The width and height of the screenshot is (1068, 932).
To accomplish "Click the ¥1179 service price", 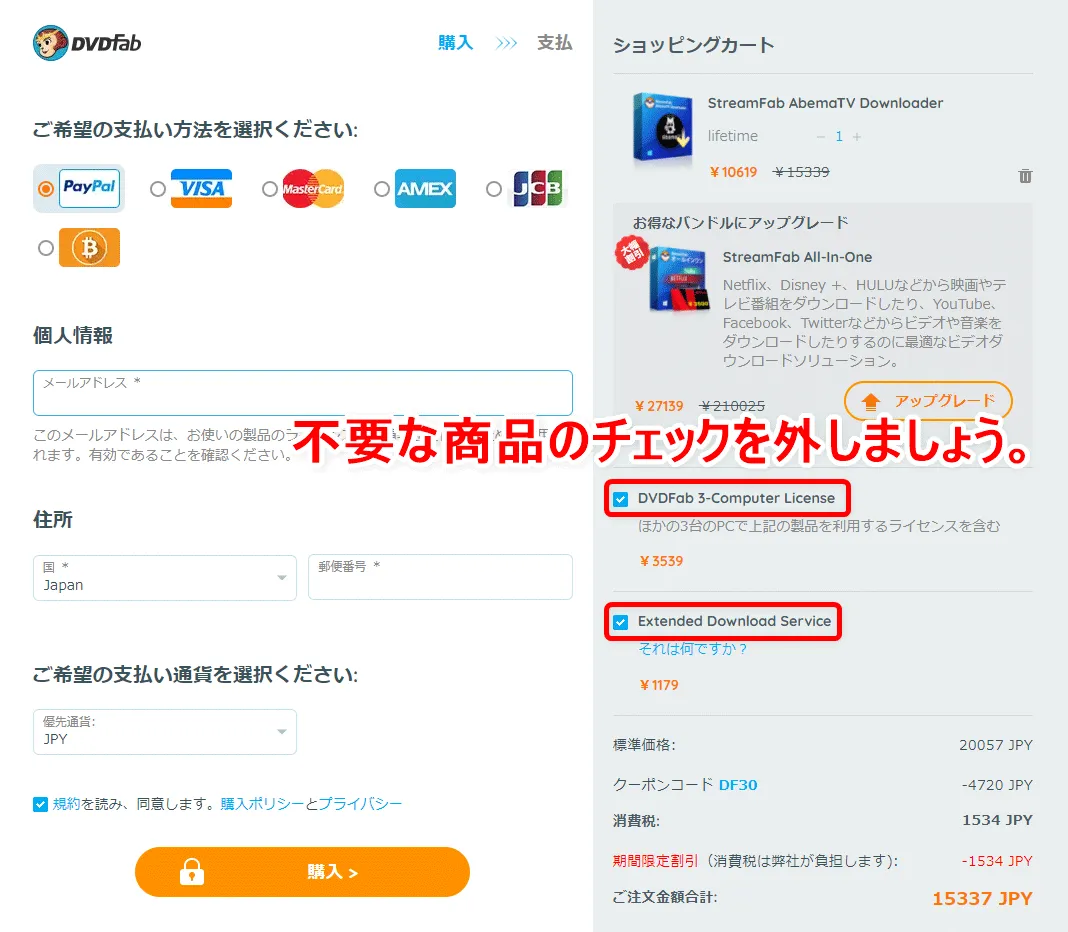I will point(659,685).
